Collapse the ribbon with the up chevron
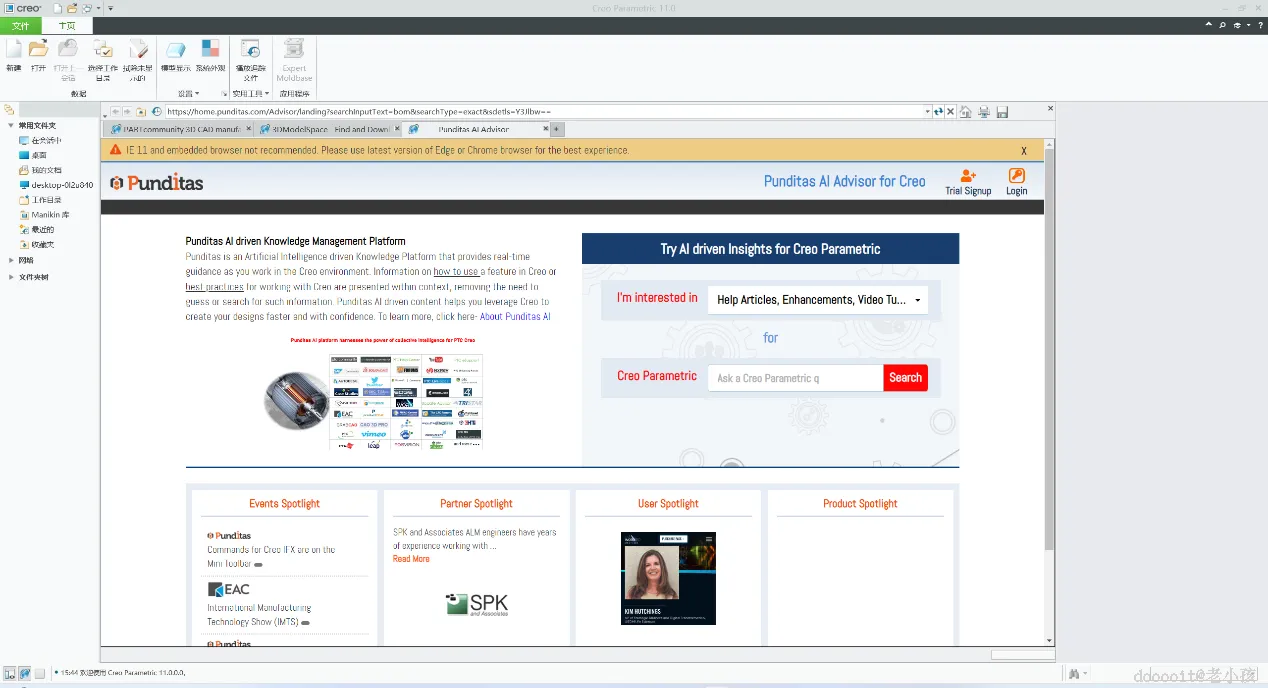 pos(1209,25)
